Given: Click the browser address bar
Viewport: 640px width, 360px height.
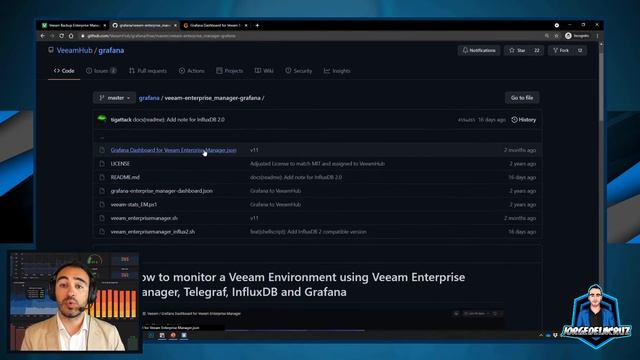Looking at the screenshot, I should (311, 36).
